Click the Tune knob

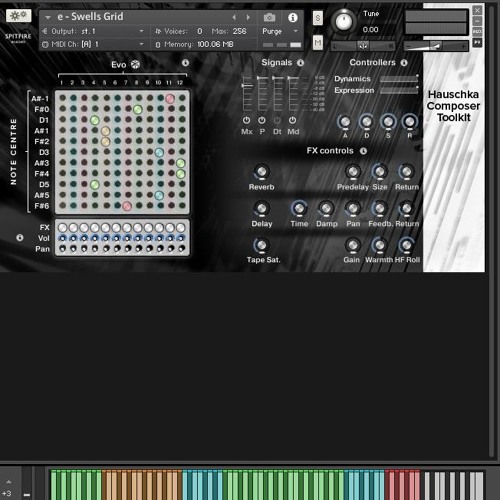click(344, 21)
